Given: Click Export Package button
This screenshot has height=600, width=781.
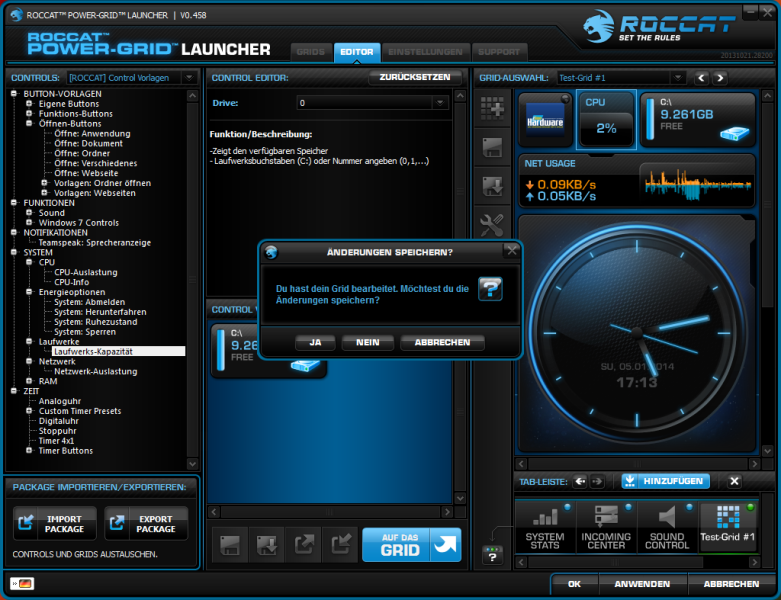Looking at the screenshot, I should tap(146, 523).
